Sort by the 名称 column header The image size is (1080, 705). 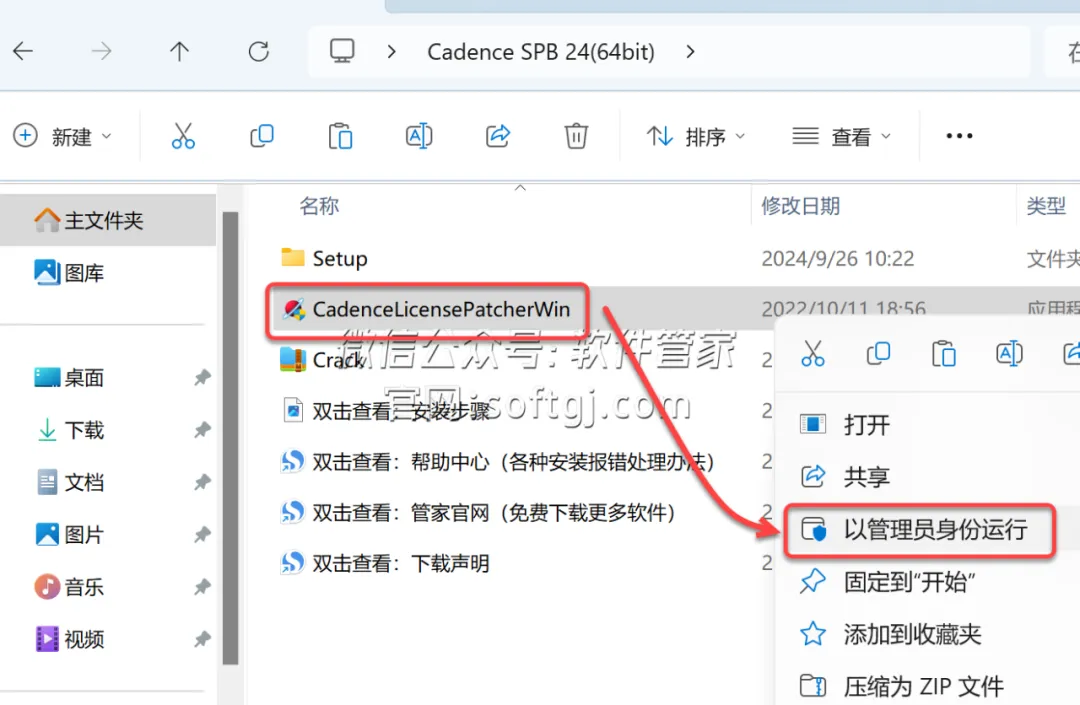point(320,205)
